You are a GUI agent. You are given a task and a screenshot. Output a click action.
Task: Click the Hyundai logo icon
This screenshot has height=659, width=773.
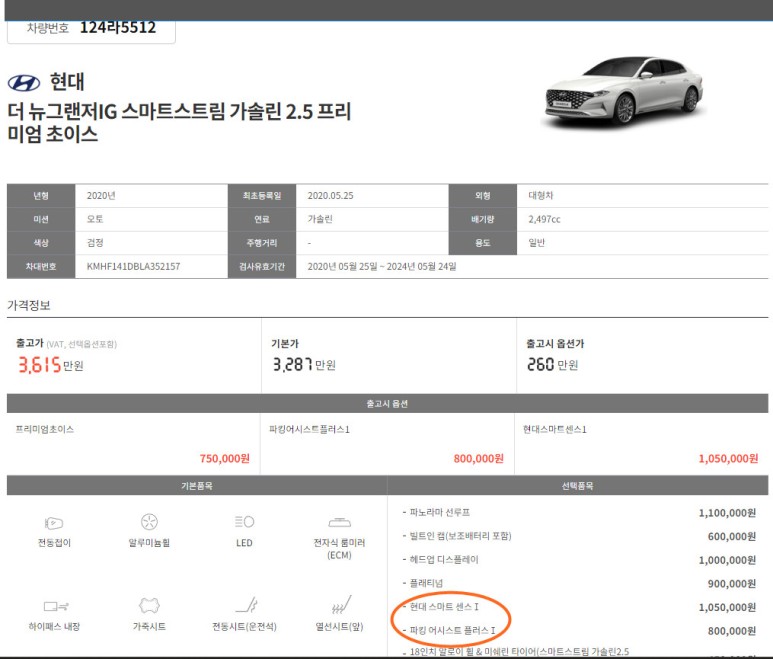[24, 83]
